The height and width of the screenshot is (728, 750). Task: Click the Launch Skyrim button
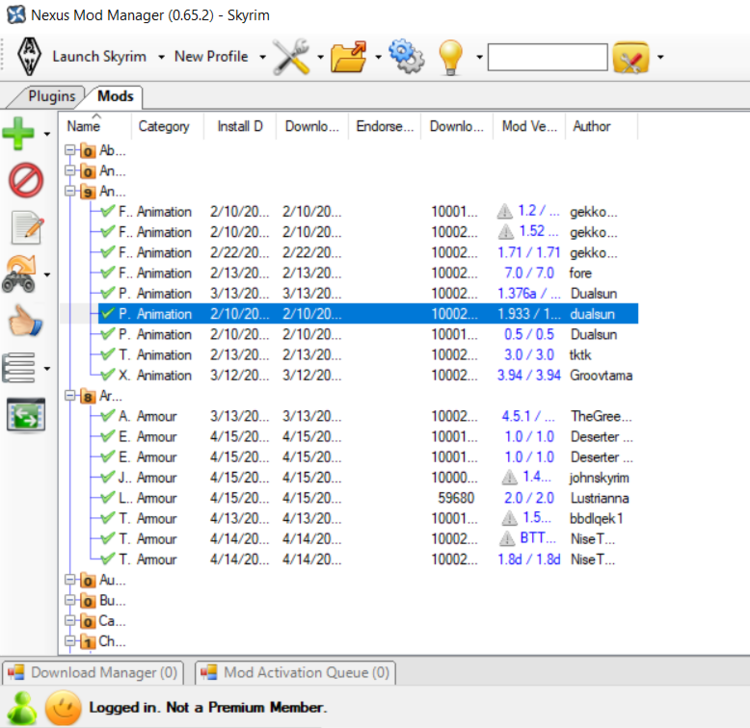(99, 56)
